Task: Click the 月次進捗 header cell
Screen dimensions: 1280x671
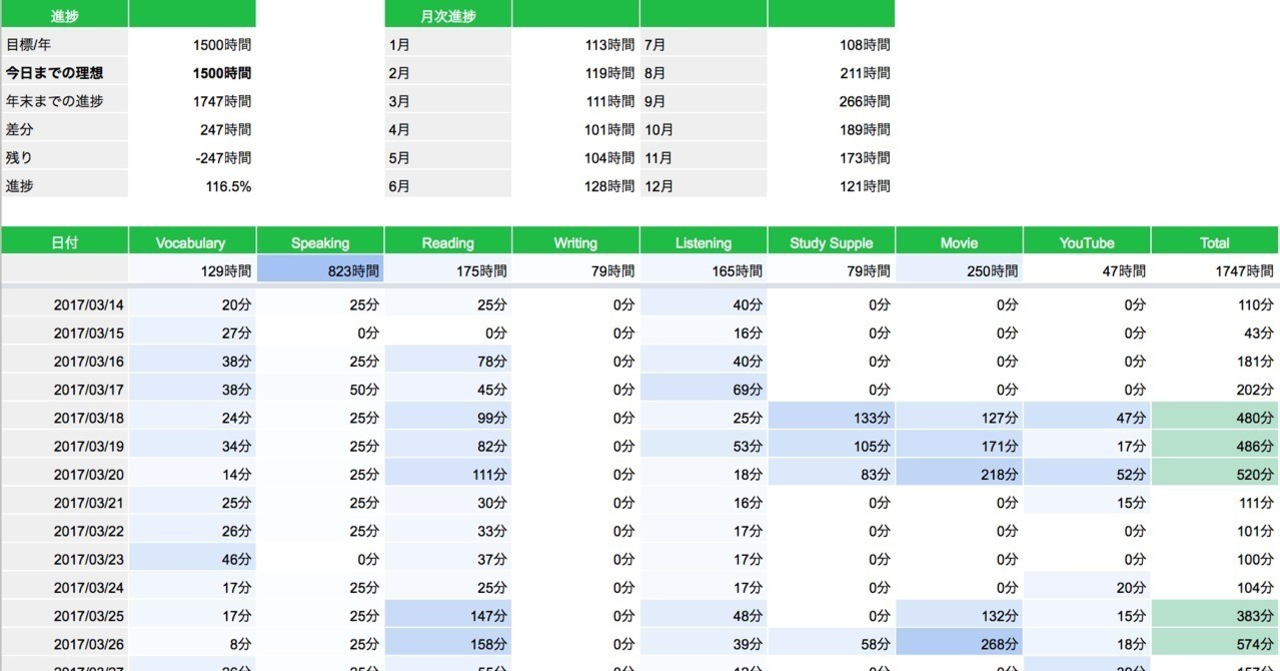Action: point(448,14)
